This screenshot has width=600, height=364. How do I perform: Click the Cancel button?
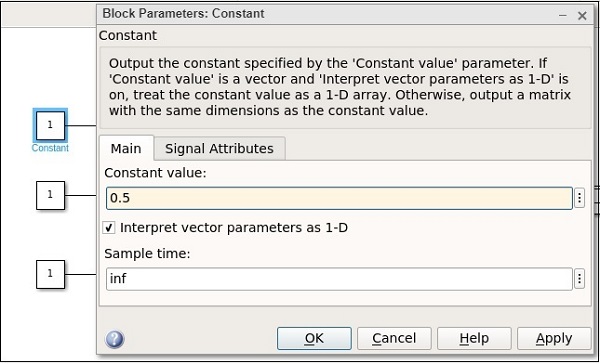394,338
